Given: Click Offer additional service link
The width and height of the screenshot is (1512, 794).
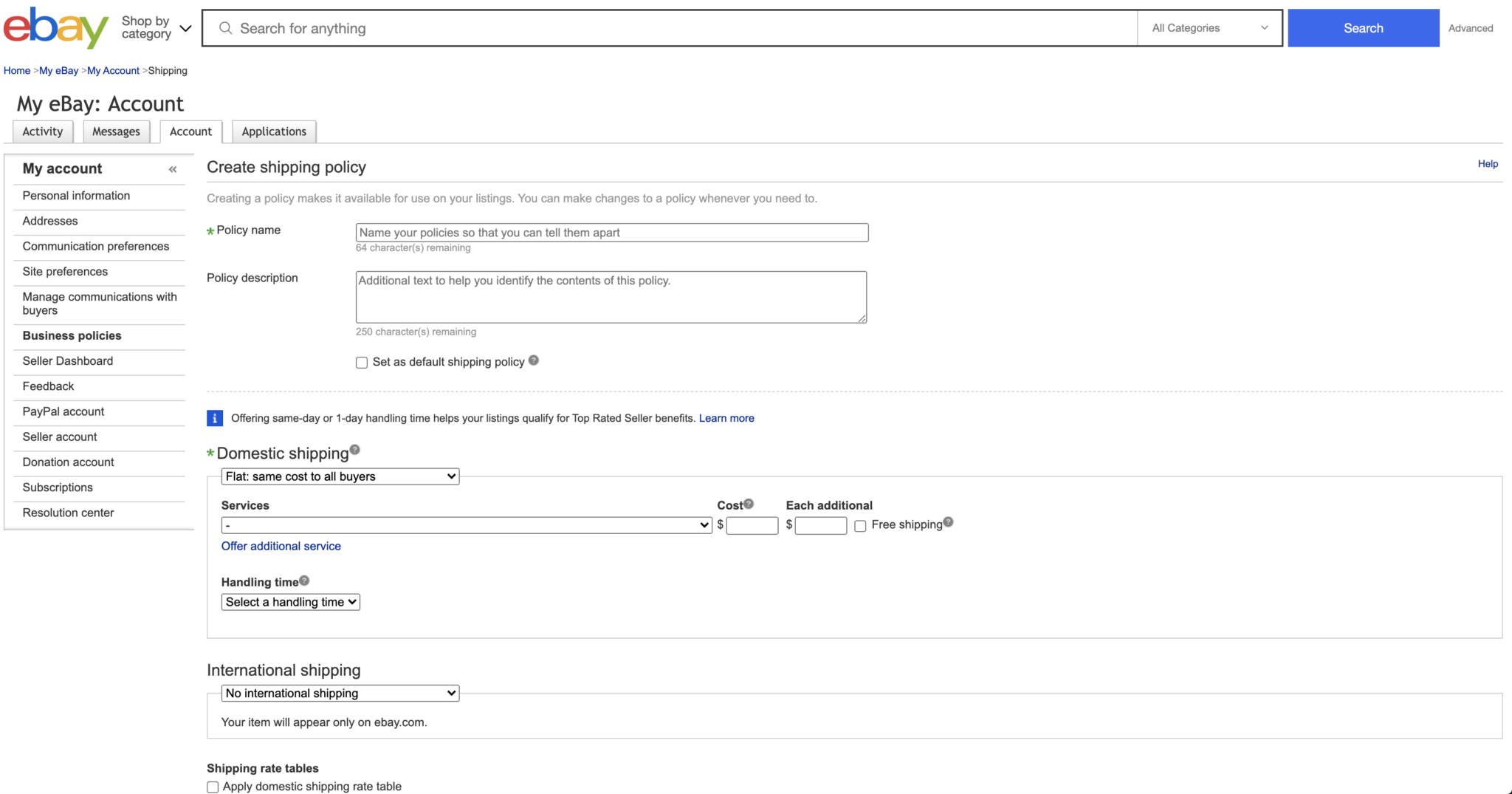Looking at the screenshot, I should click(281, 546).
